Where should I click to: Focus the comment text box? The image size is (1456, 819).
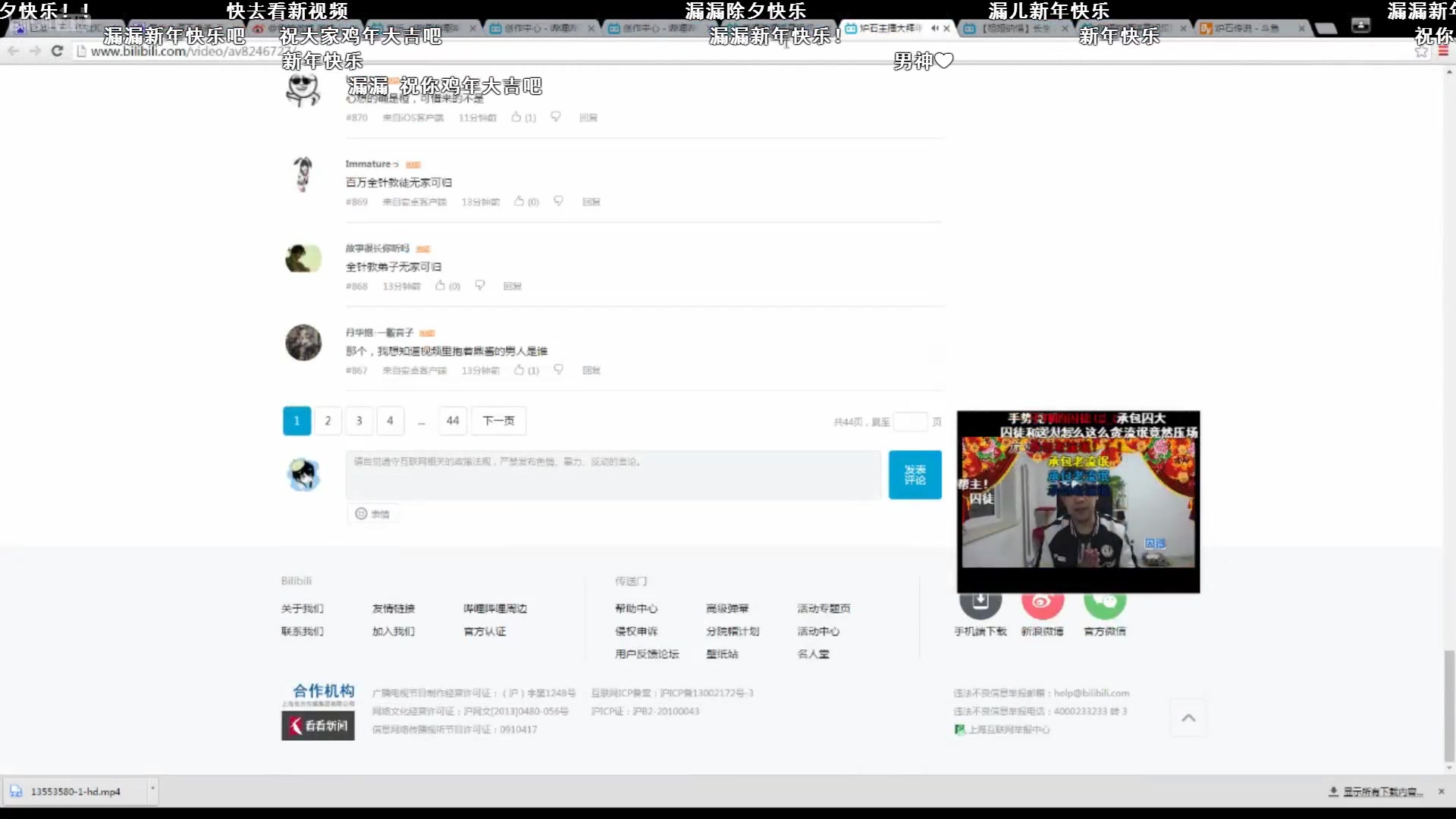point(613,475)
